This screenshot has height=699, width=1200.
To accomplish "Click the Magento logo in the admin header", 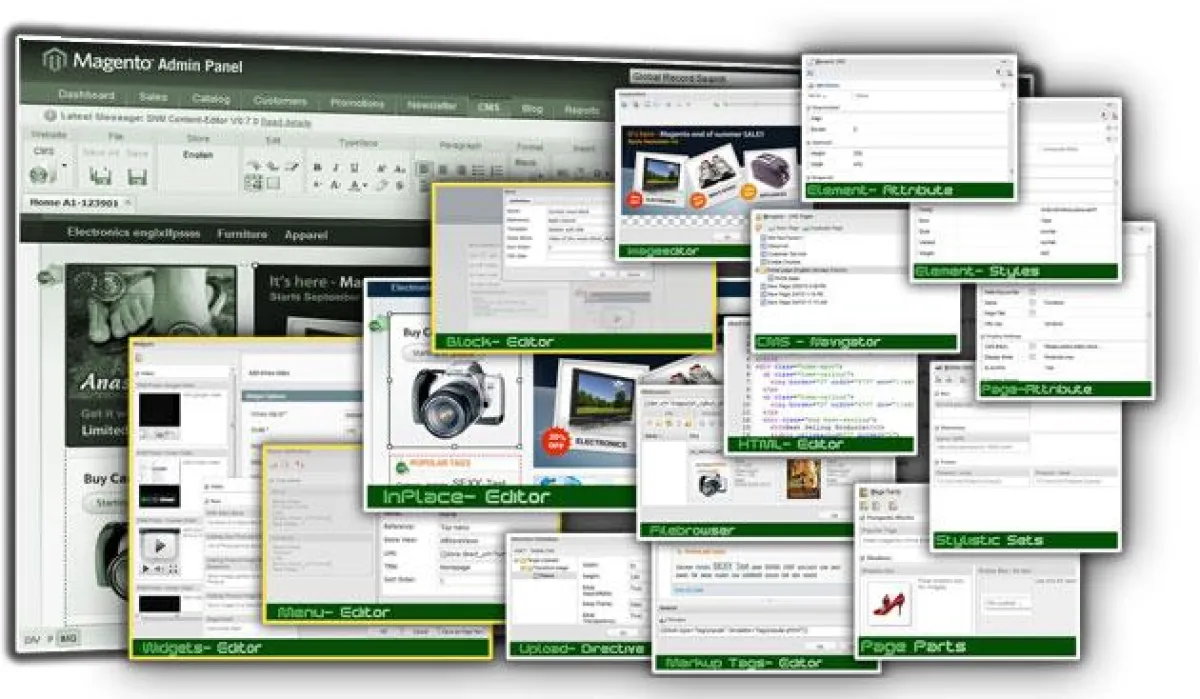I will [56, 60].
